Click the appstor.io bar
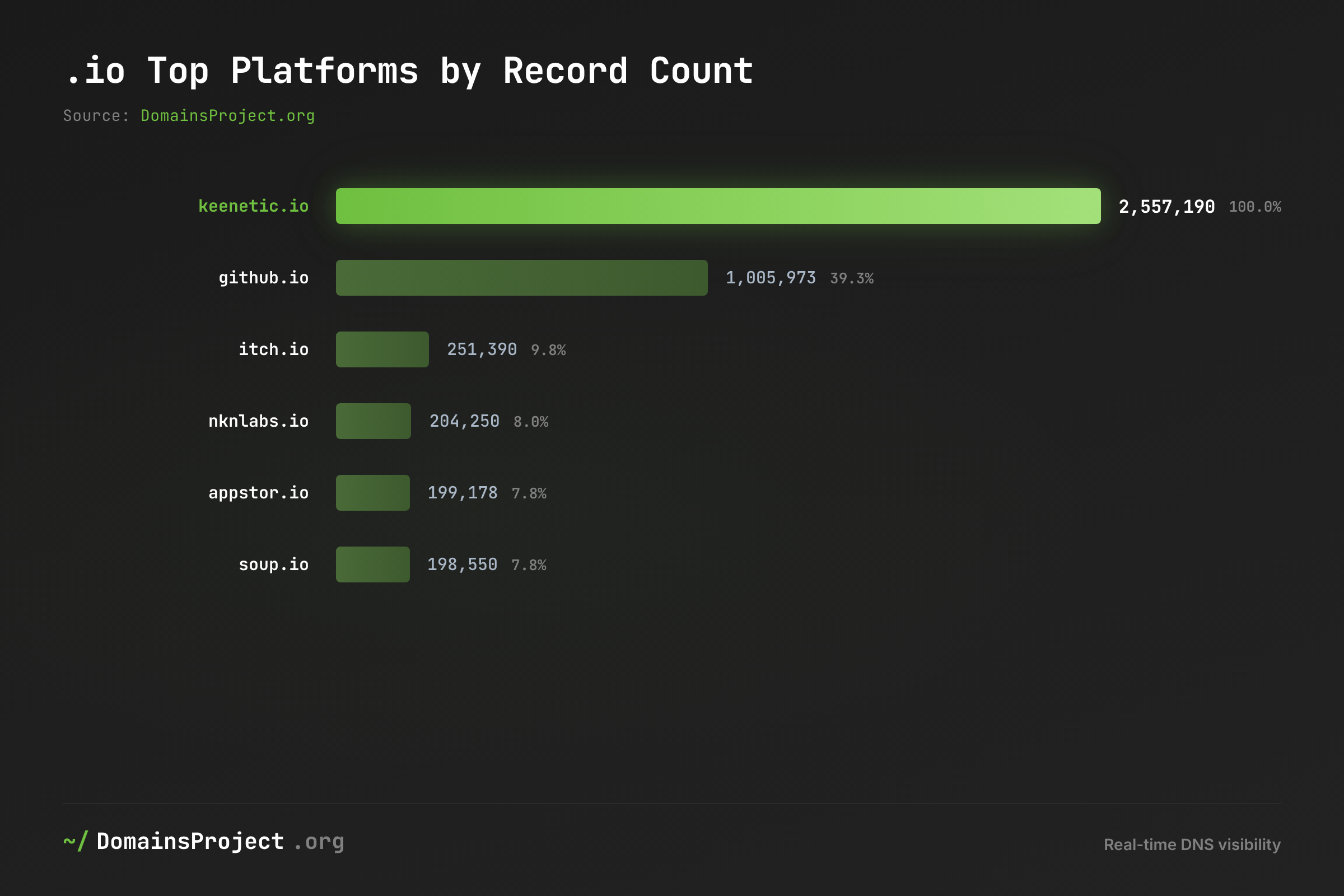Viewport: 1344px width, 896px height. 372,493
